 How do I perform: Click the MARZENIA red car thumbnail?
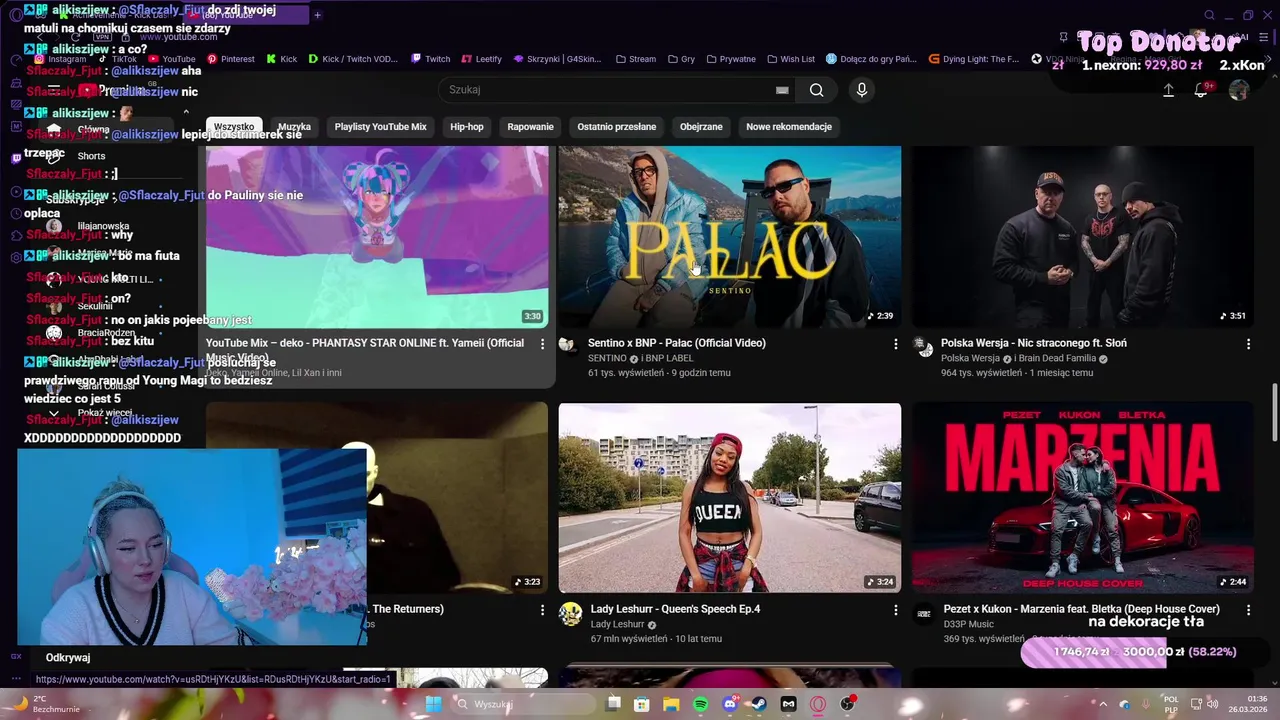[x=1083, y=497]
